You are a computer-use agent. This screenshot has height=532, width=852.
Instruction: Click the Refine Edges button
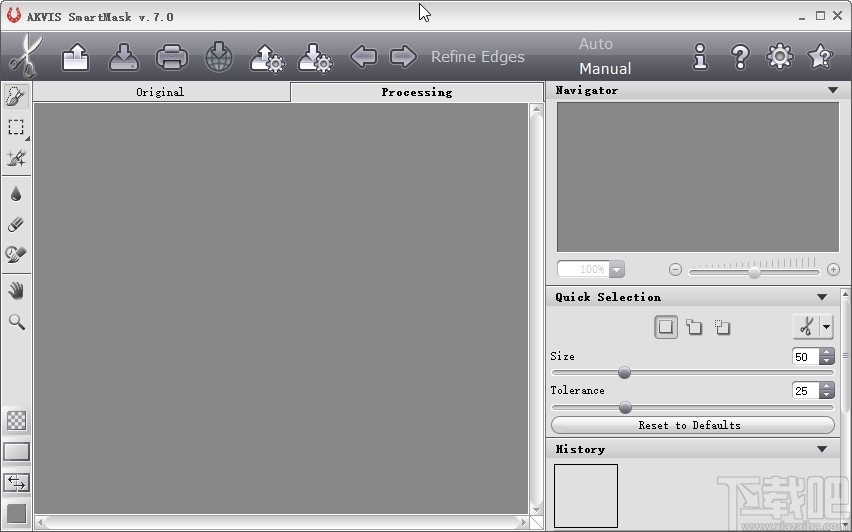477,57
